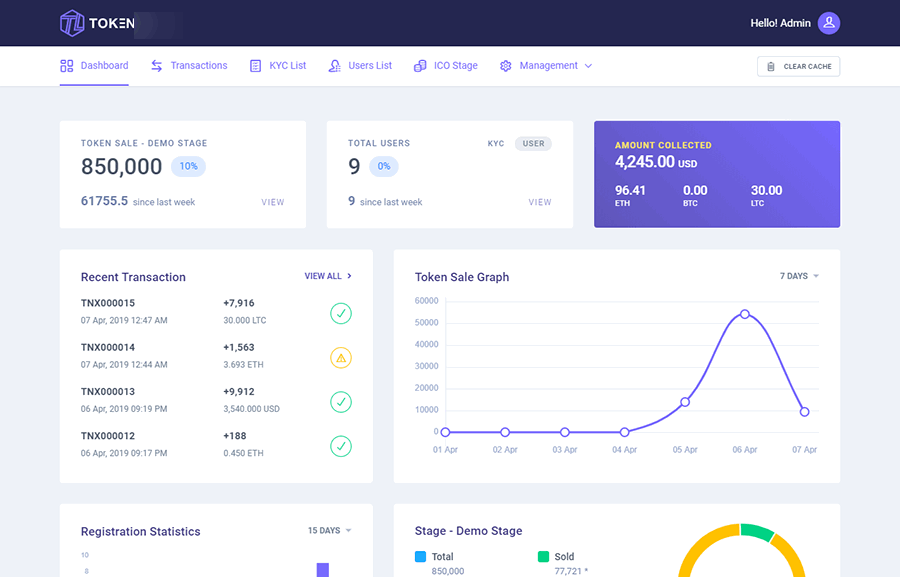Click the green Sold legend swatch
The height and width of the screenshot is (577, 900).
pyautogui.click(x=543, y=556)
